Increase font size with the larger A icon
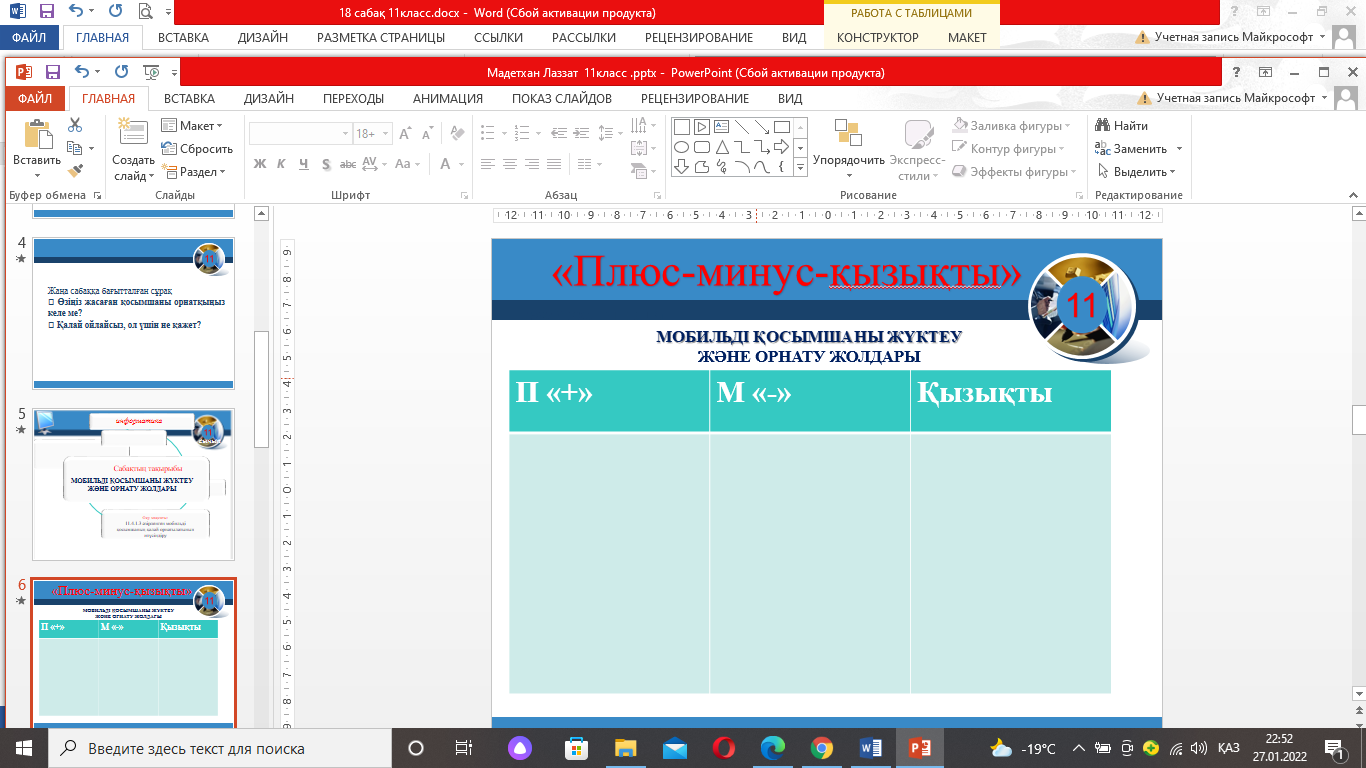This screenshot has width=1366, height=768. [x=404, y=133]
